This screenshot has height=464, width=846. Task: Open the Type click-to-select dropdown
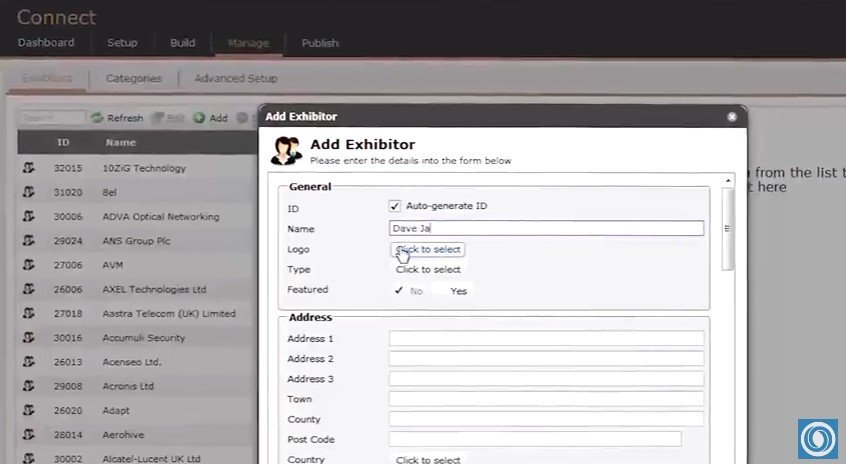(428, 269)
